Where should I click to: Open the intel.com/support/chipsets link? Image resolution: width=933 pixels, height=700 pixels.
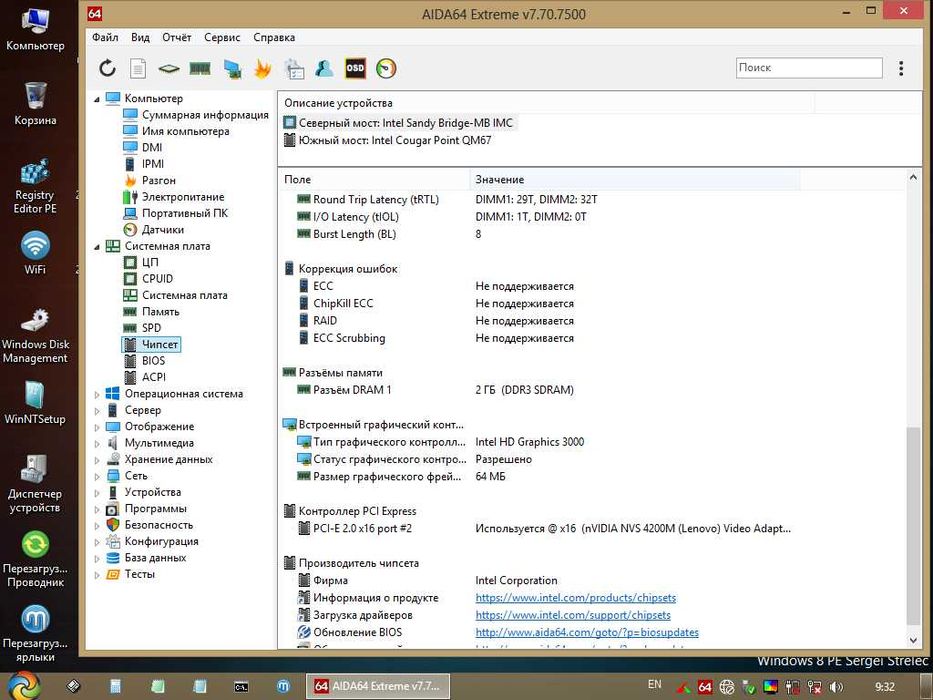point(572,615)
